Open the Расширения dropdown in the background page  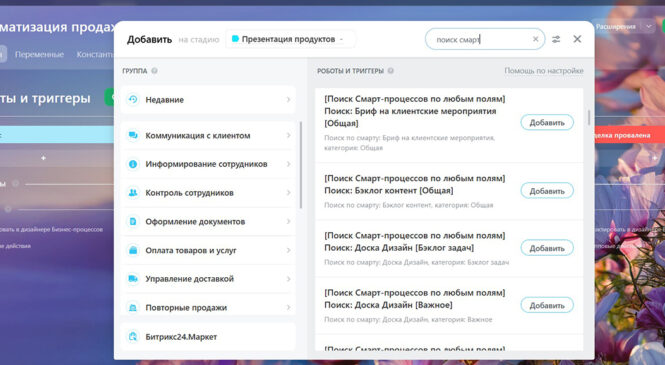click(x=648, y=26)
